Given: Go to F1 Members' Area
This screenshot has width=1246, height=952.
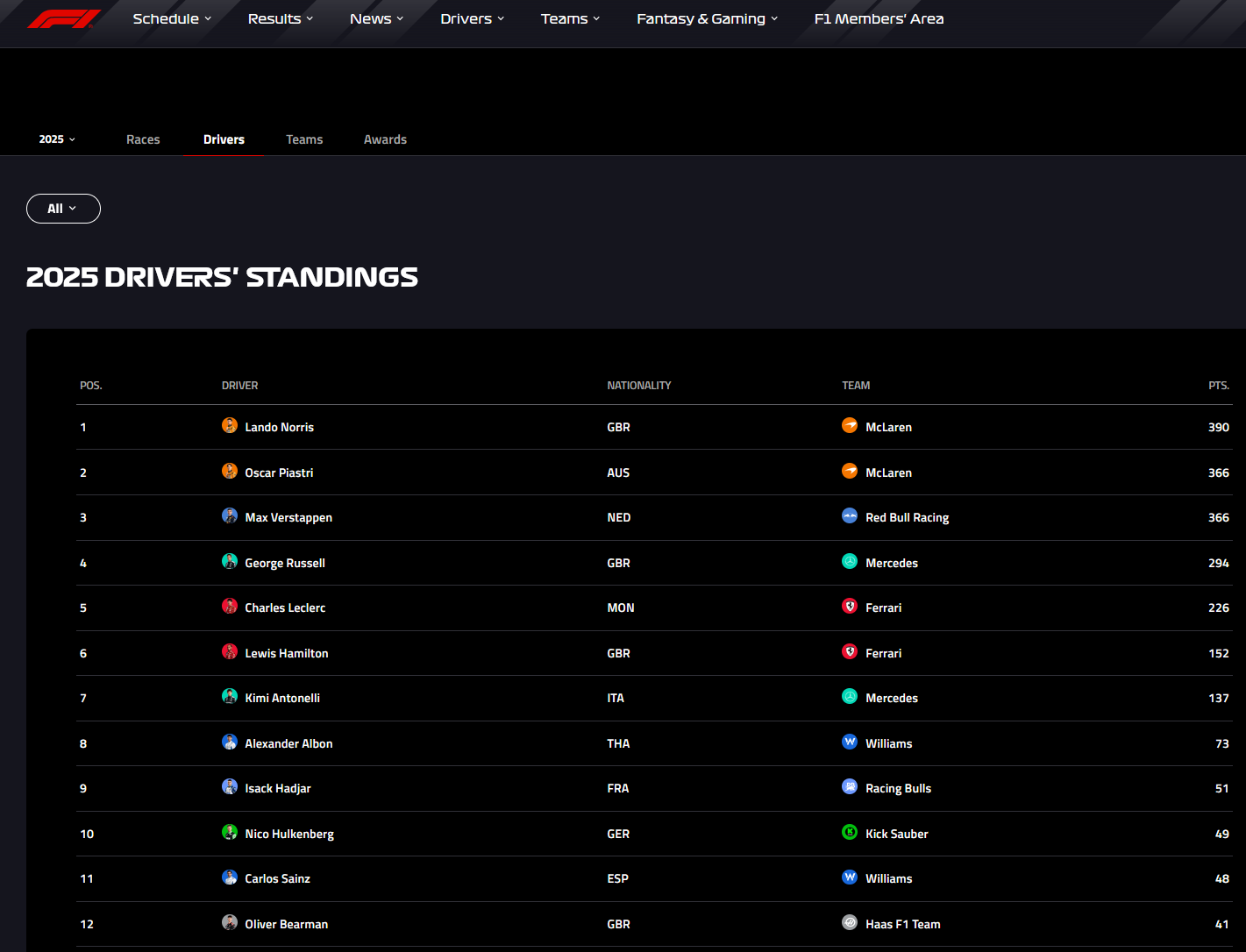Looking at the screenshot, I should coord(879,18).
